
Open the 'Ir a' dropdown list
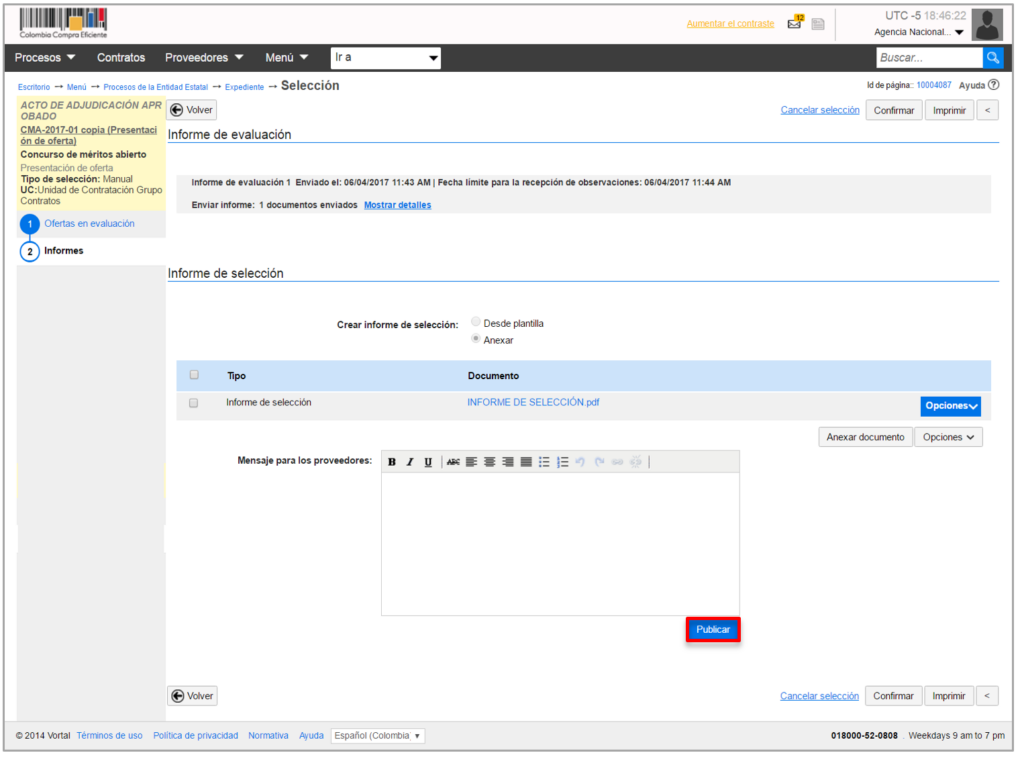(386, 58)
